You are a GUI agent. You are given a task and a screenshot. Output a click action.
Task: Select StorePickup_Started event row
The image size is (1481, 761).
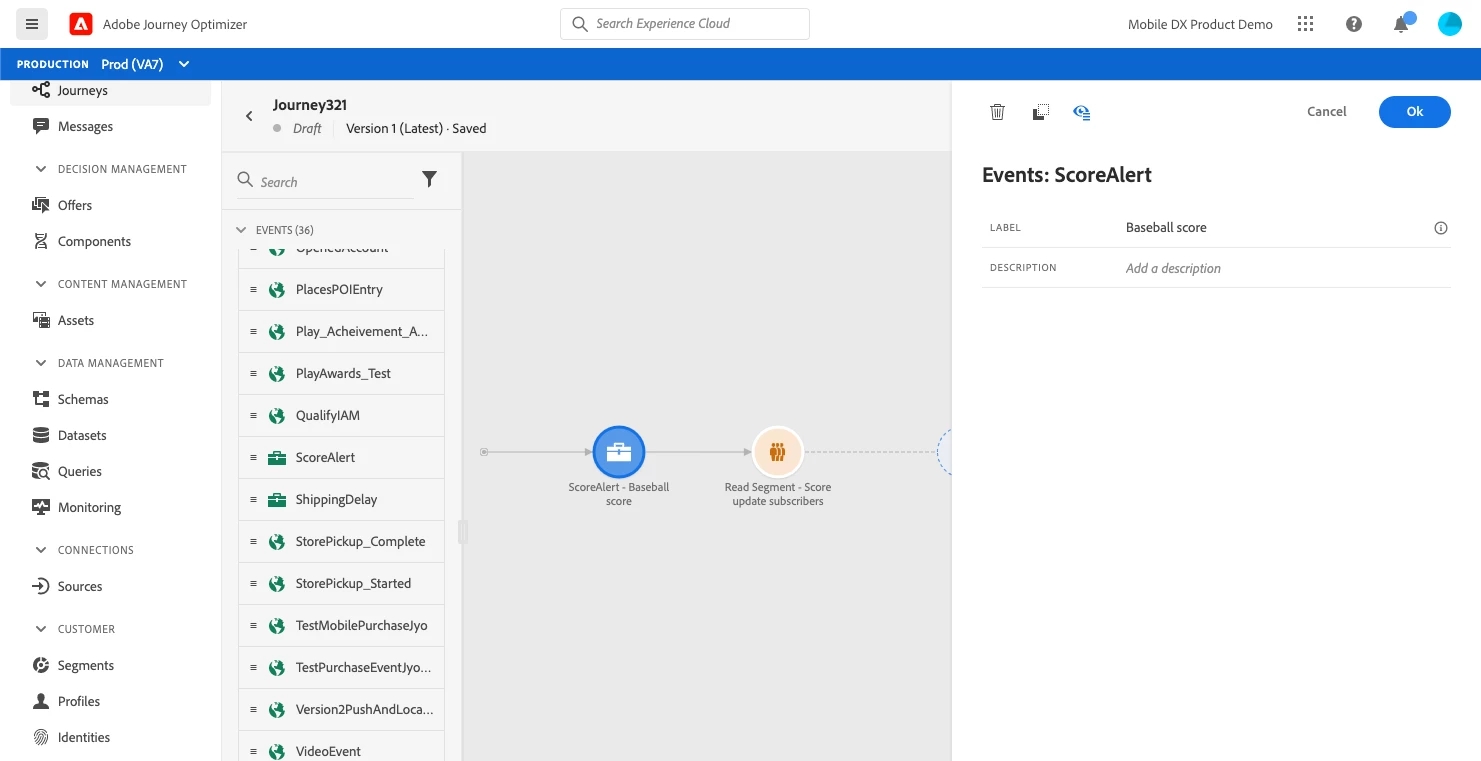tap(341, 584)
